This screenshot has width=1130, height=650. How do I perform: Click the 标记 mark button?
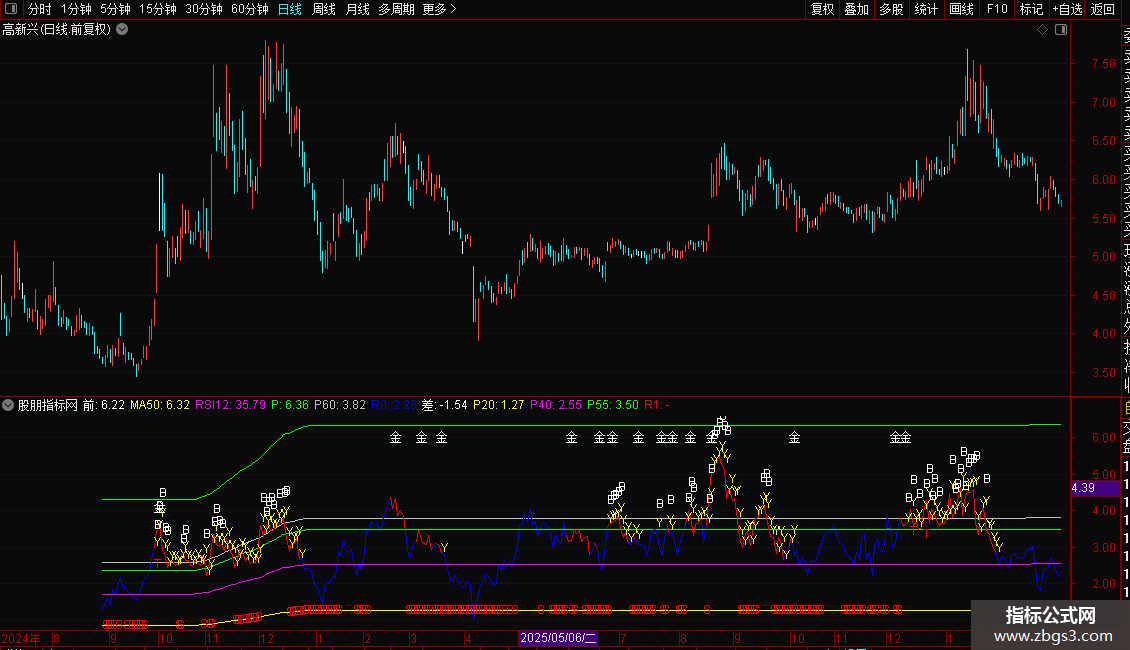pyautogui.click(x=1031, y=9)
